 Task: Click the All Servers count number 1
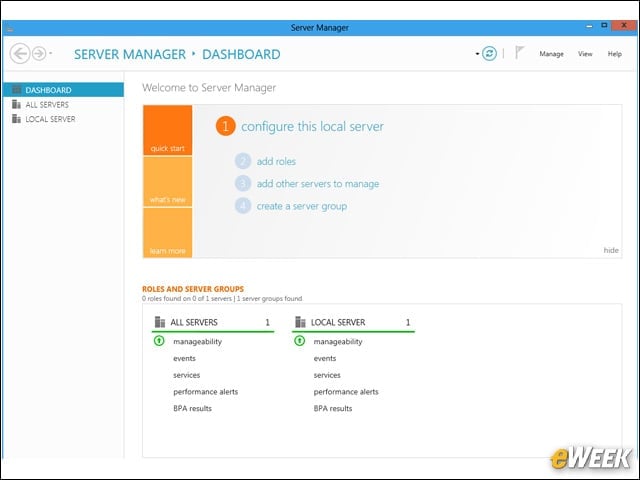(x=267, y=322)
